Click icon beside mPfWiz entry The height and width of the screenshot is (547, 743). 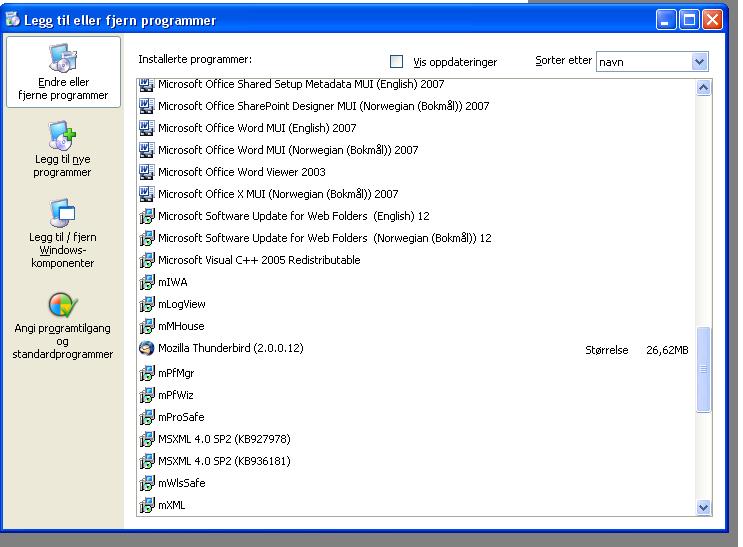[x=147, y=395]
